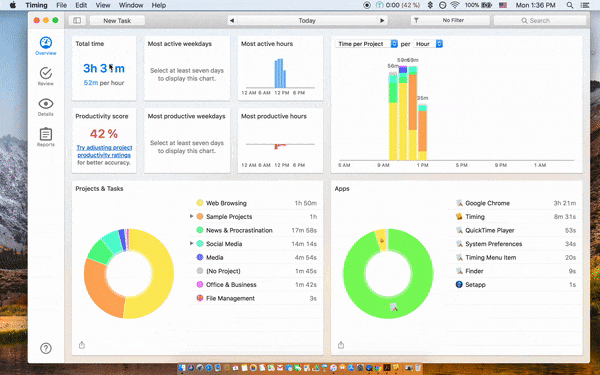The image size is (600, 375).
Task: Click Try adjusting project productivity ratings link
Action: [104, 151]
